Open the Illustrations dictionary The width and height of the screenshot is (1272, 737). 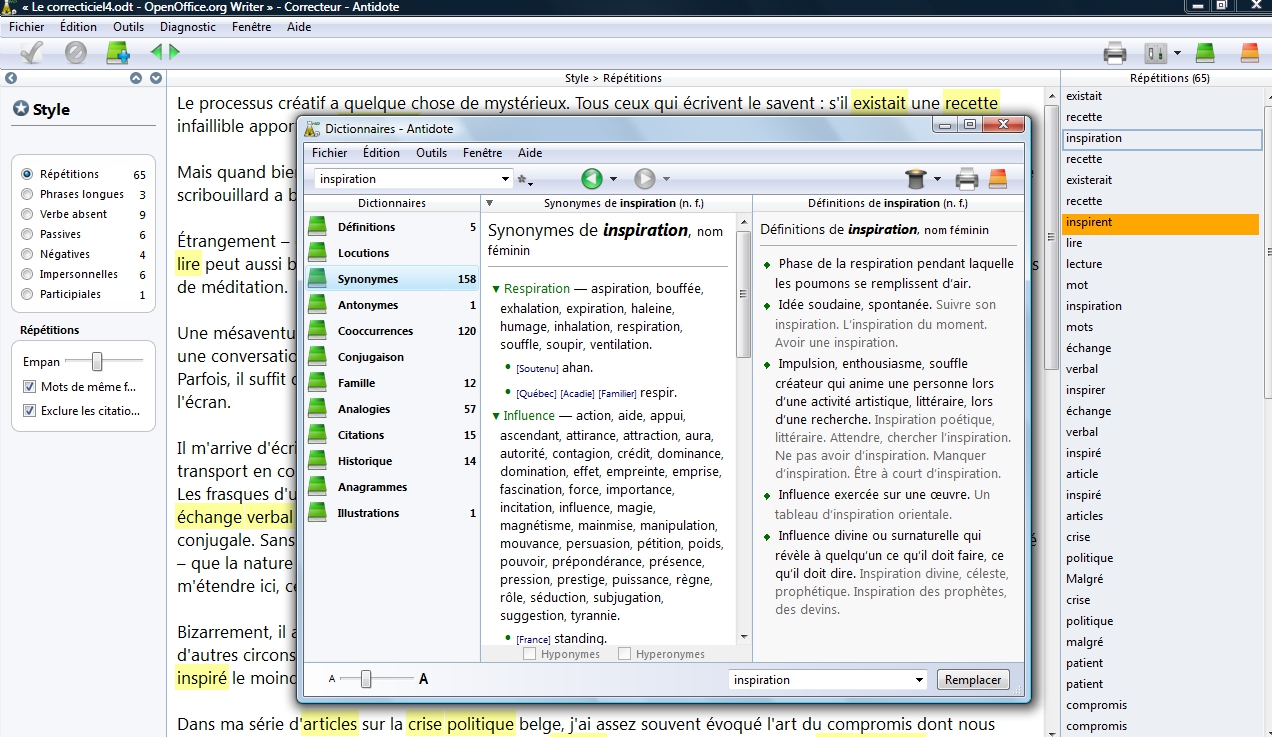click(392, 513)
